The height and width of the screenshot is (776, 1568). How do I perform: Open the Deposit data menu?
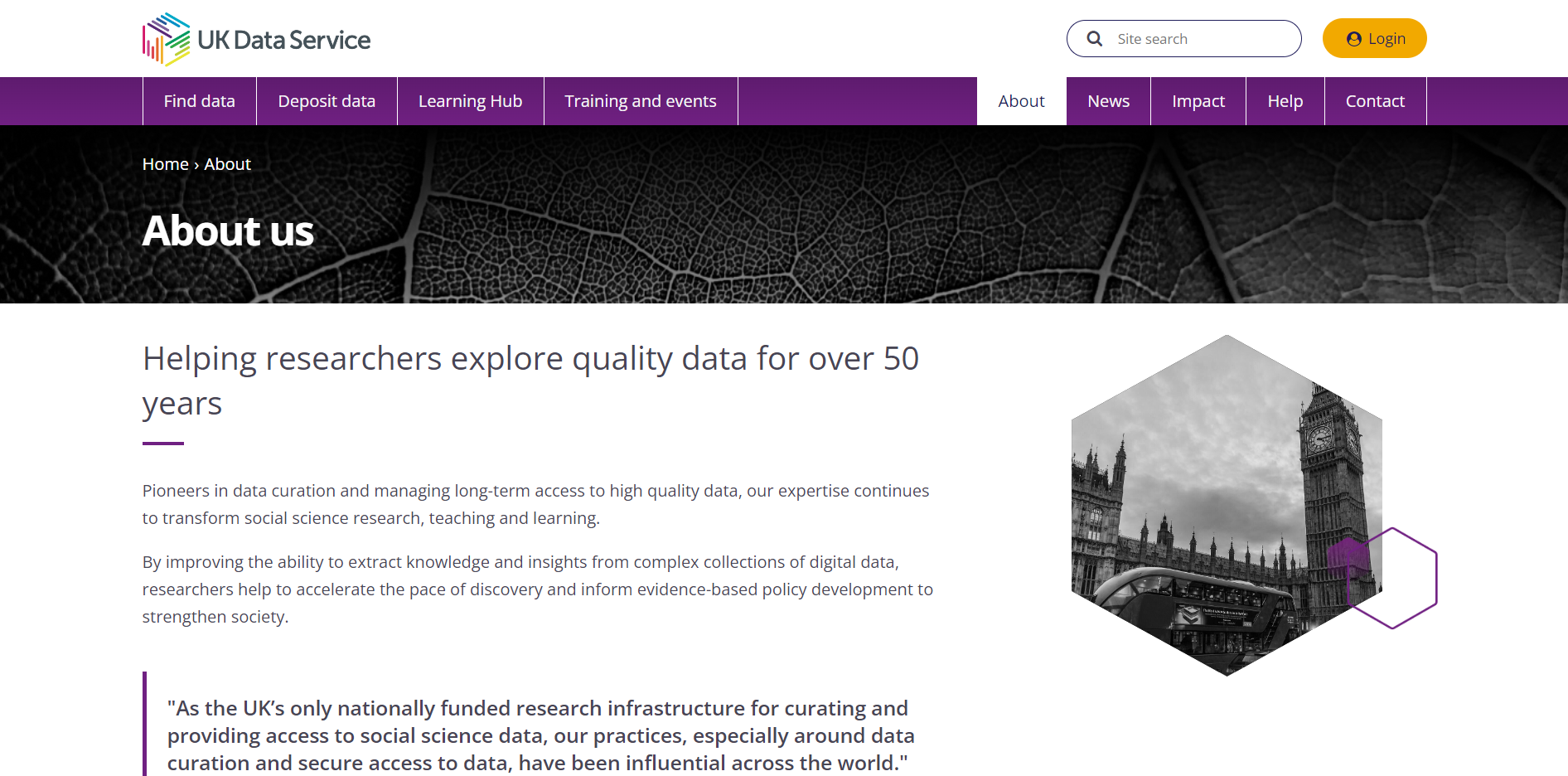[x=327, y=101]
